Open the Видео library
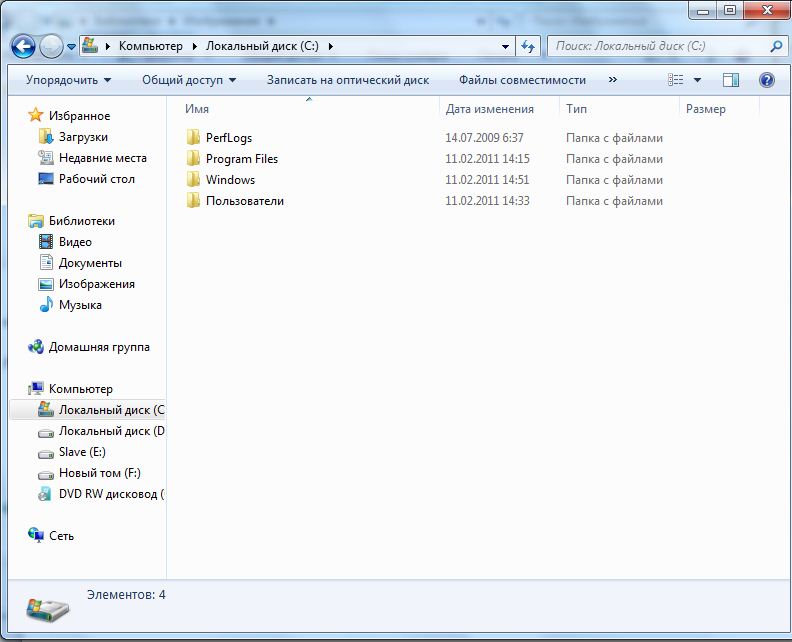792x642 pixels. coord(75,242)
